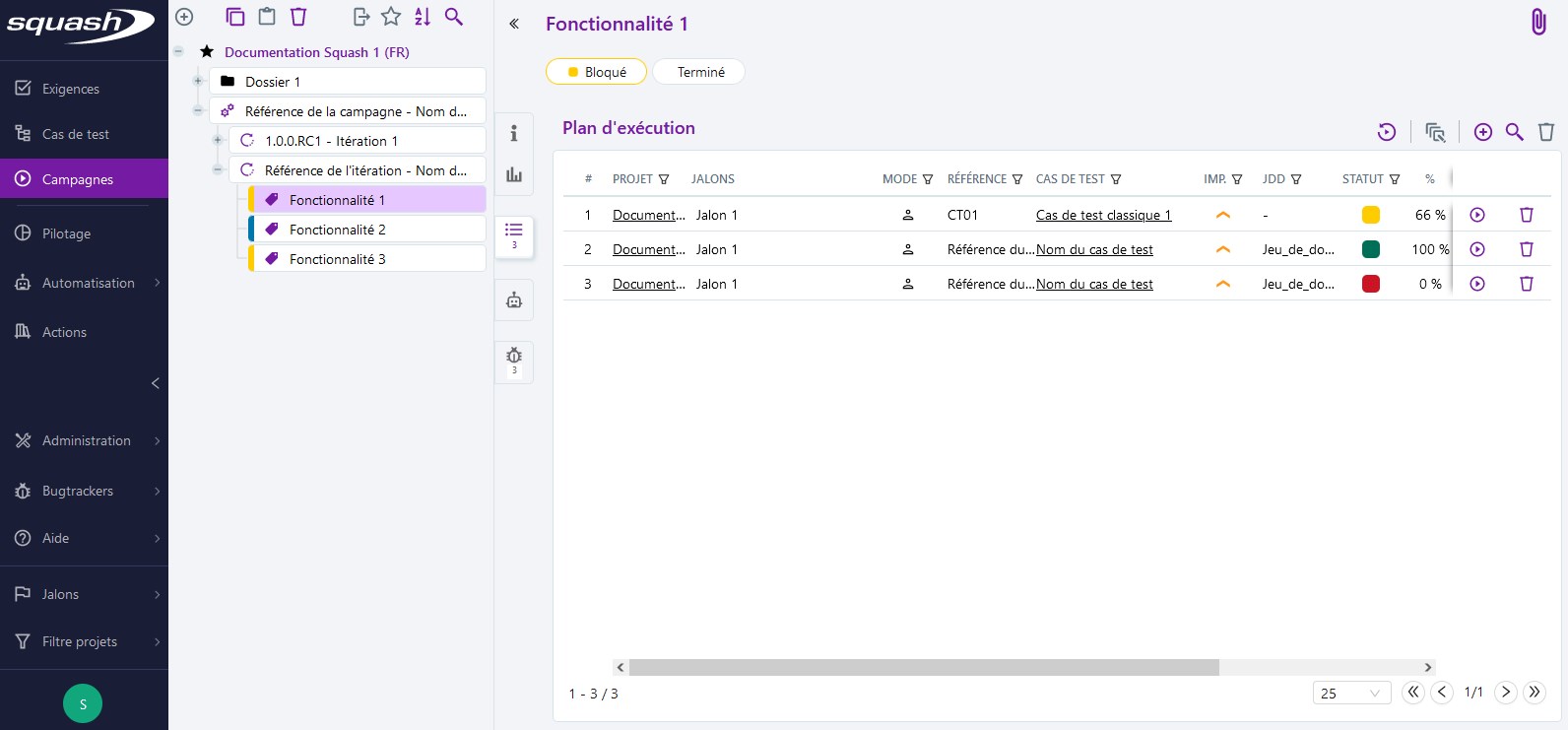Click the favorites star icon in tree toolbar
Image resolution: width=1568 pixels, height=730 pixels.
pyautogui.click(x=391, y=17)
